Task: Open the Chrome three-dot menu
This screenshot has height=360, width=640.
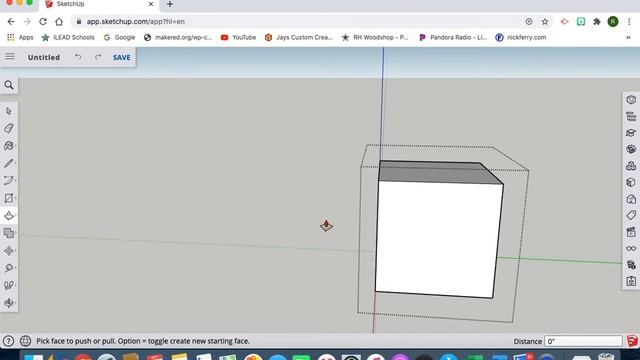Action: [629, 22]
